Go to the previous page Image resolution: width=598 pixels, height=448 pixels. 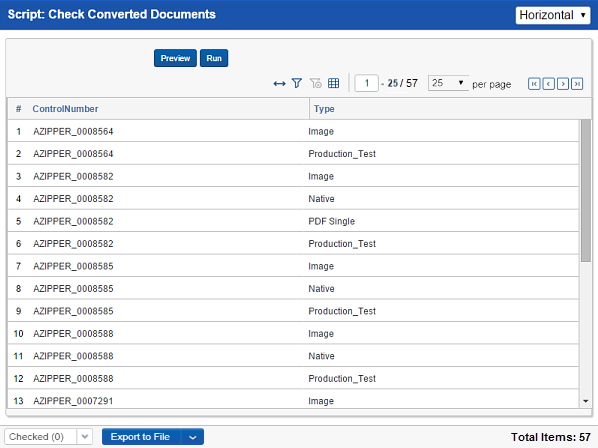click(x=548, y=83)
